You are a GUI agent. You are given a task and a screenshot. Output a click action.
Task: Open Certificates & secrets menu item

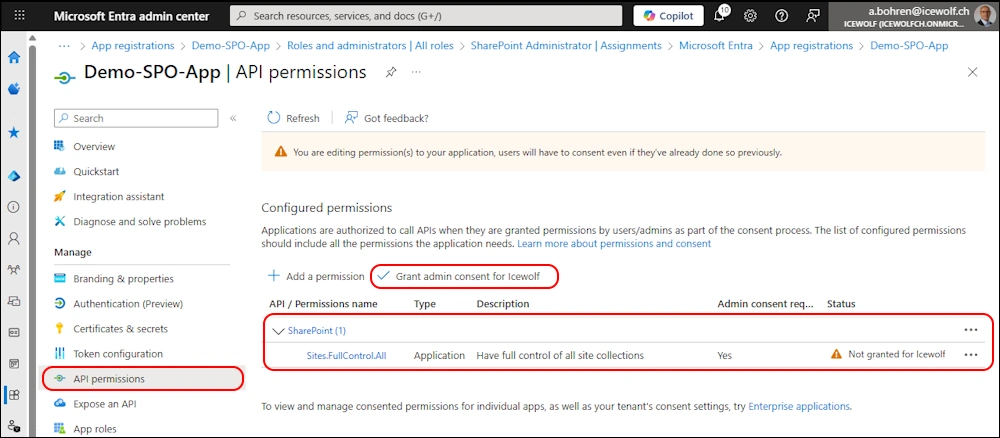120,329
